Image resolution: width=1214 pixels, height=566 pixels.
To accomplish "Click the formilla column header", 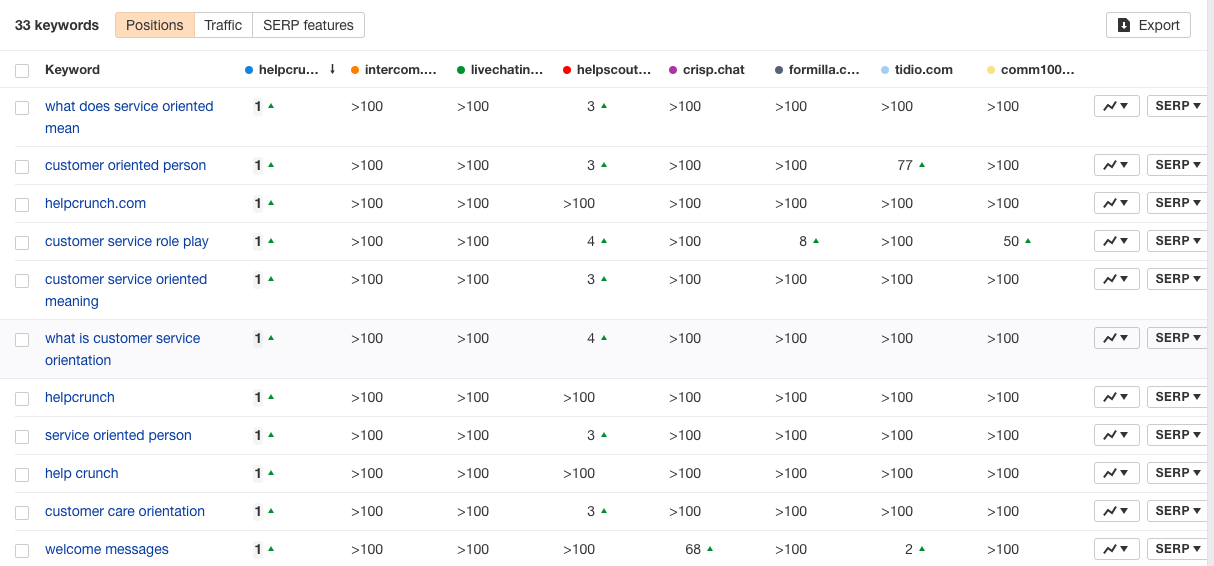I will pos(818,70).
